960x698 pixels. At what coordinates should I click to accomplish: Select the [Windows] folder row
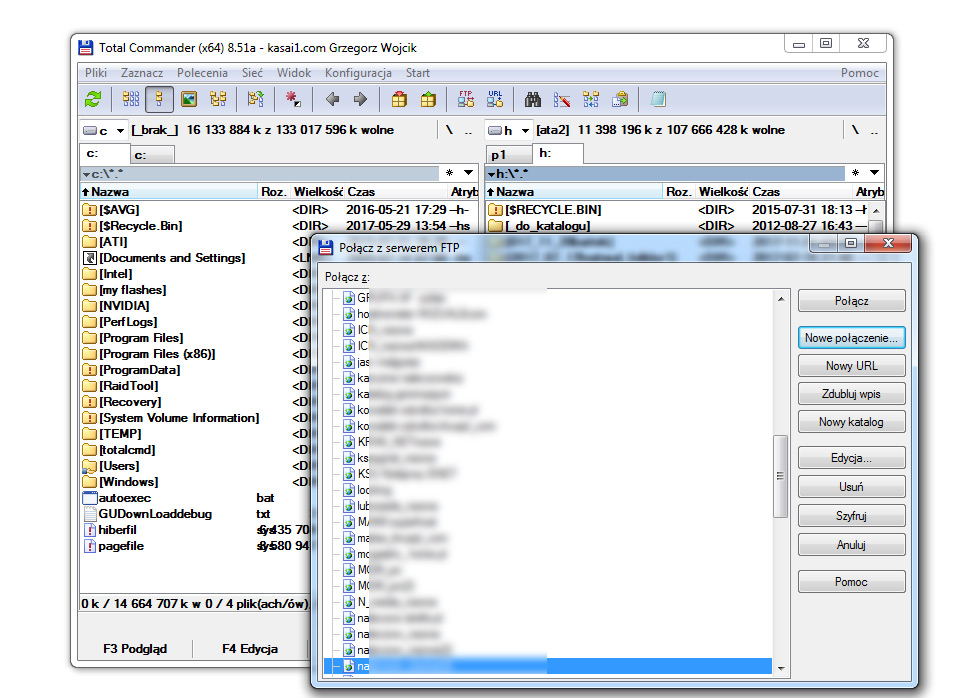(129, 482)
